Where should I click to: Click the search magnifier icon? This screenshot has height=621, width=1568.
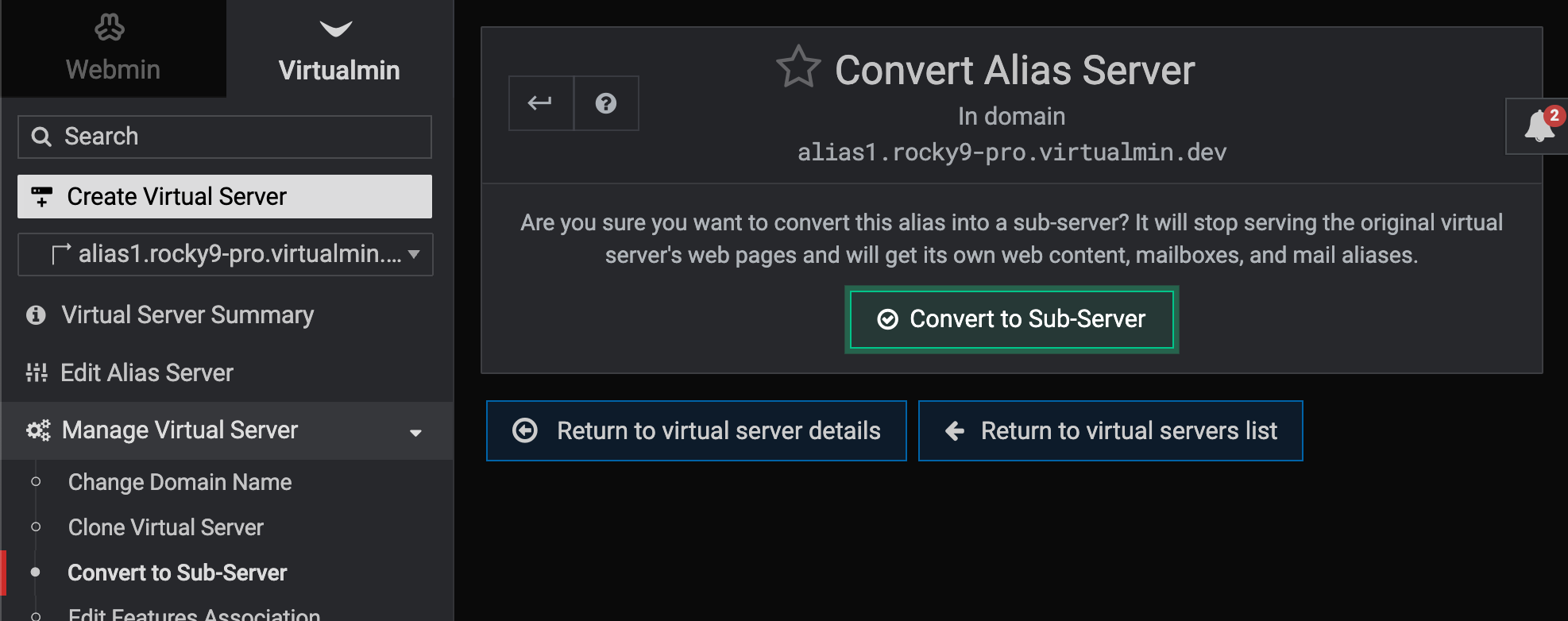point(41,137)
